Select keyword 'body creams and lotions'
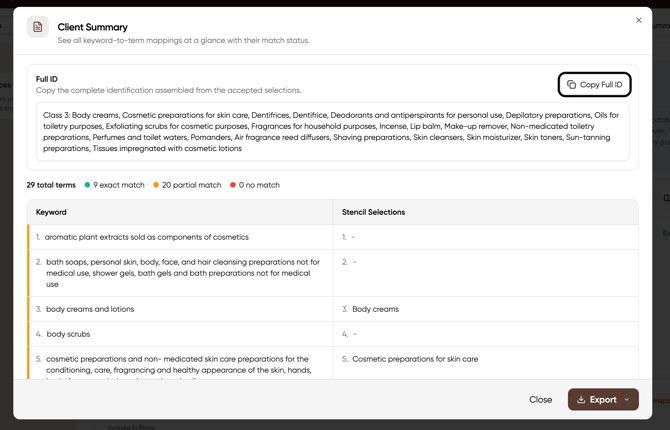The image size is (670, 430). click(x=90, y=309)
